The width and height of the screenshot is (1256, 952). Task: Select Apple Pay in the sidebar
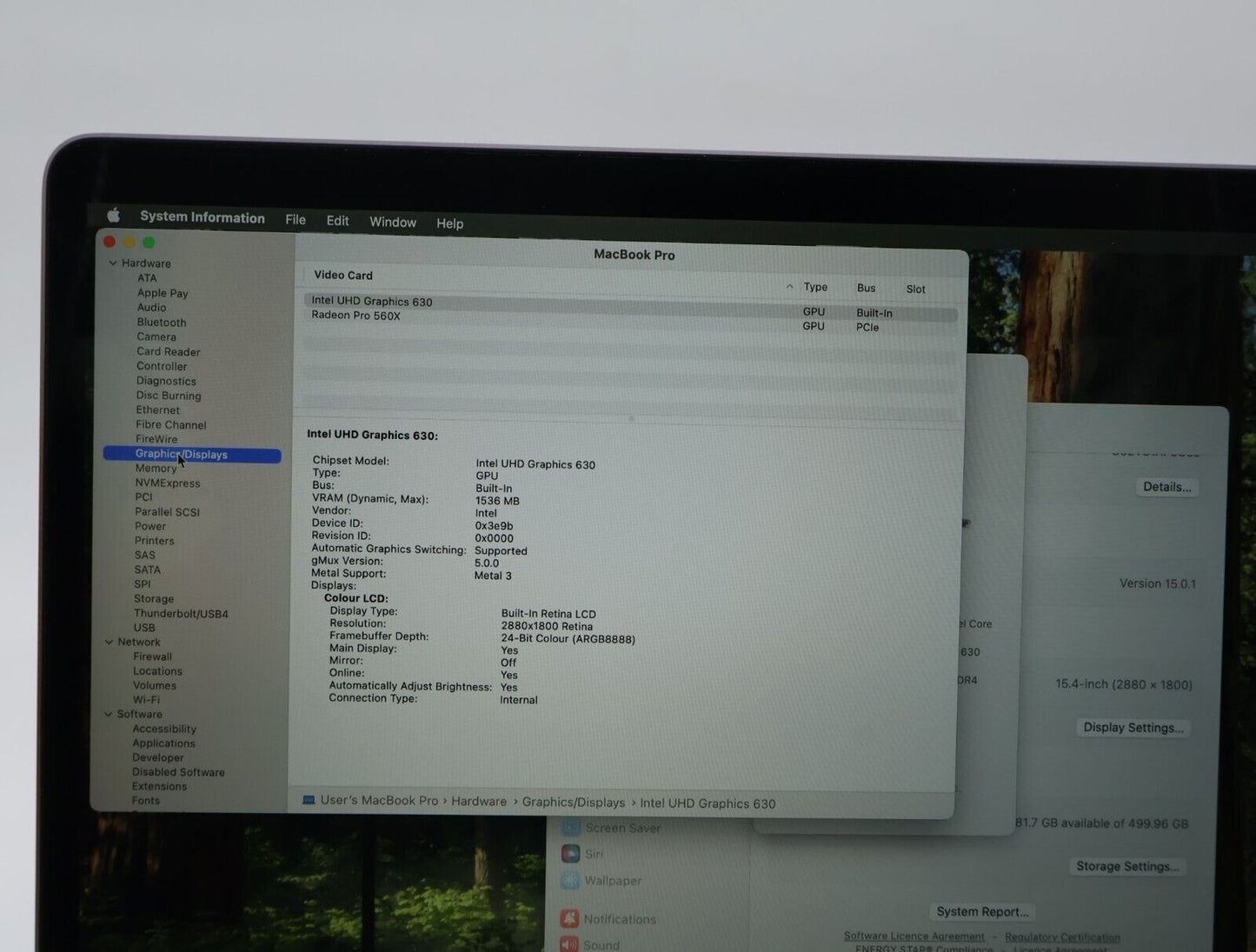[x=163, y=293]
